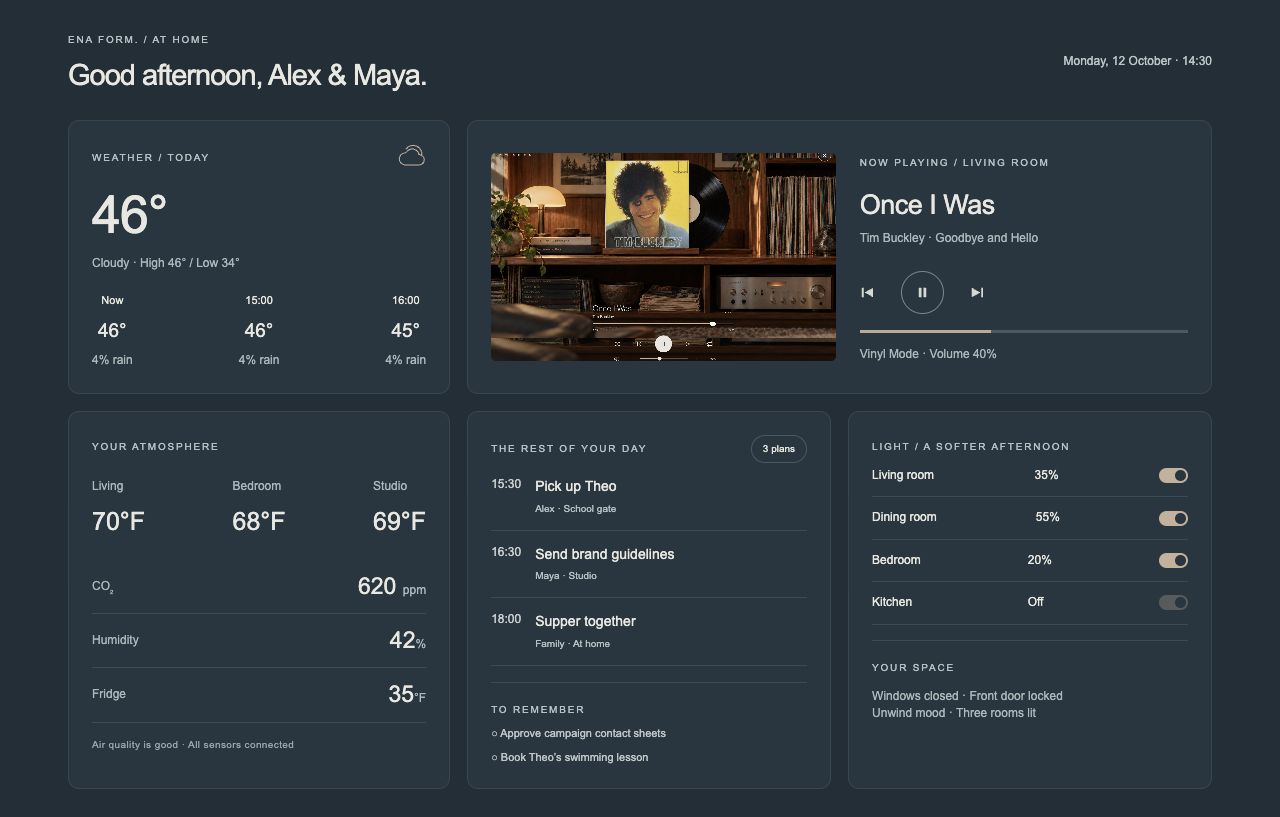Image resolution: width=1280 pixels, height=817 pixels.
Task: Turn on the Kitchen light switch
Action: point(1173,603)
